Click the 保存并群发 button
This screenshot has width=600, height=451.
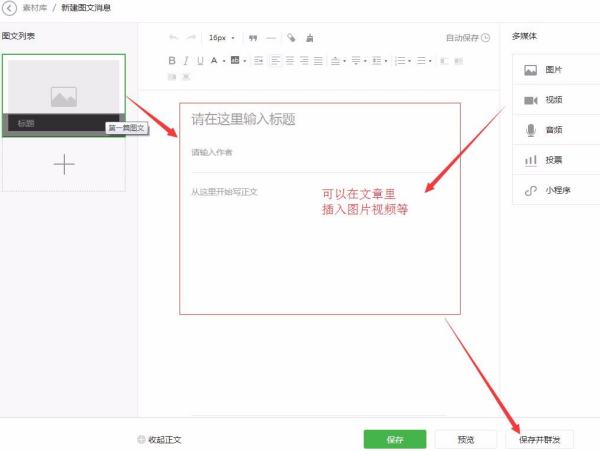pos(540,439)
